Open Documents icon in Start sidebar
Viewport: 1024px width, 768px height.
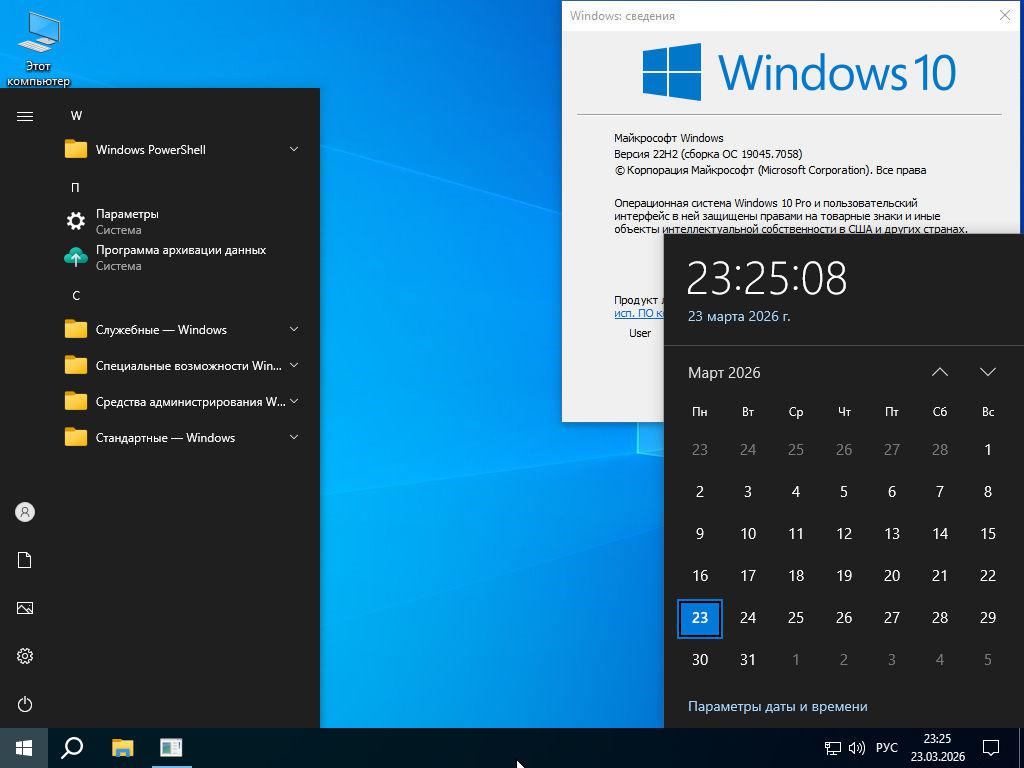(25, 560)
